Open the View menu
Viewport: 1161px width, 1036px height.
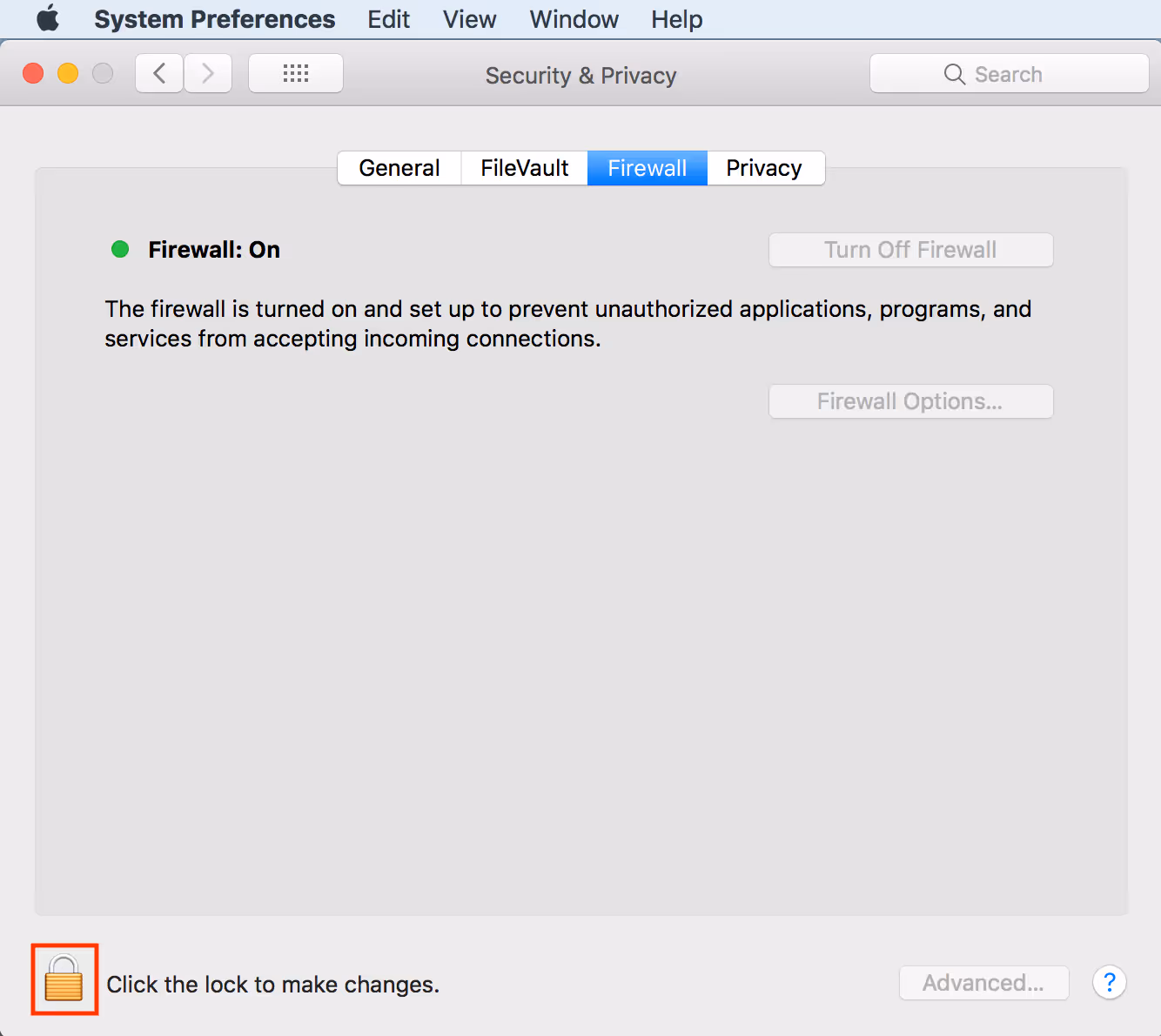pos(470,19)
